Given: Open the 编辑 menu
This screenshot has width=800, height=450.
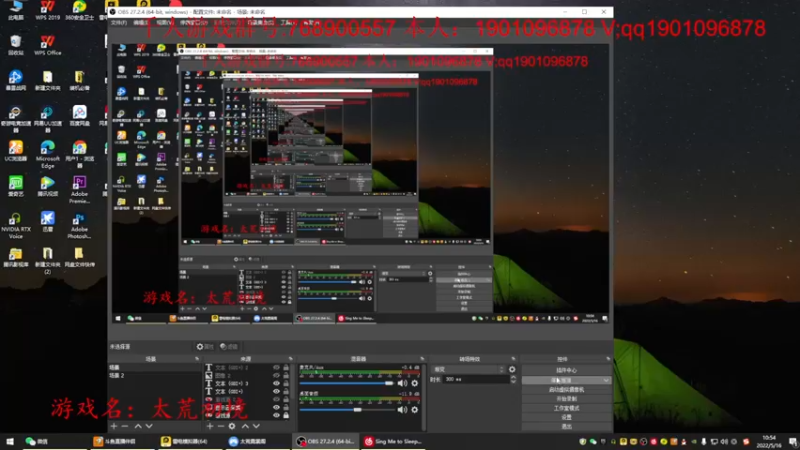Looking at the screenshot, I should click(x=141, y=23).
